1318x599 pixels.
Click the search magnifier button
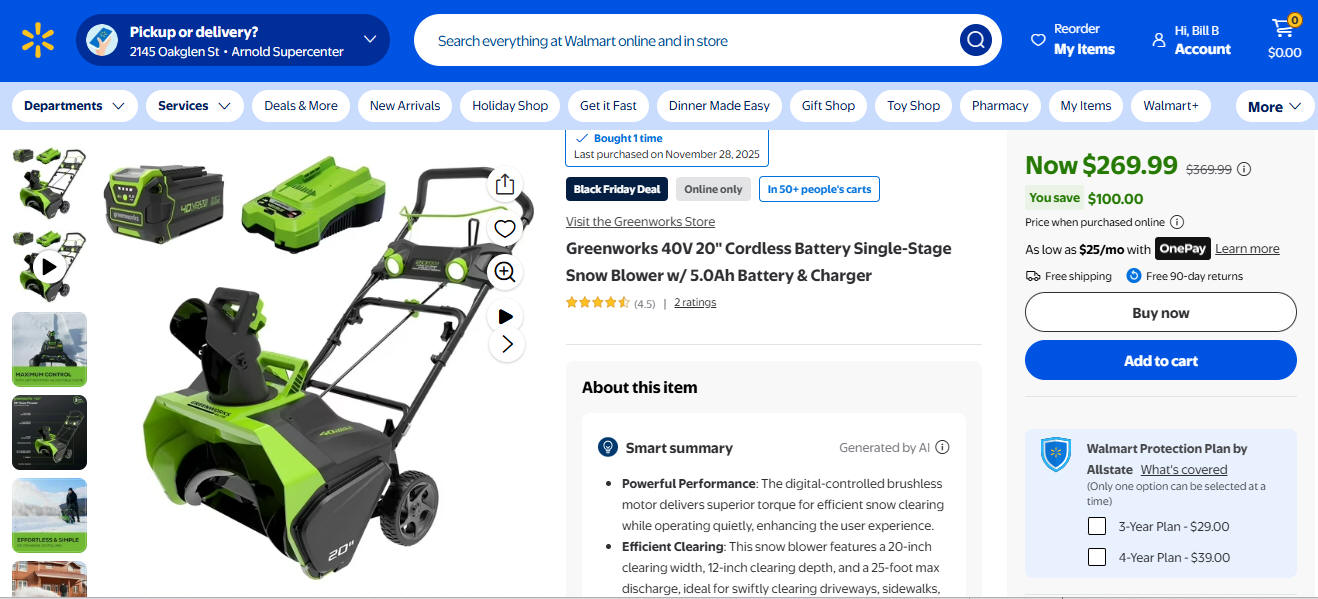point(975,40)
